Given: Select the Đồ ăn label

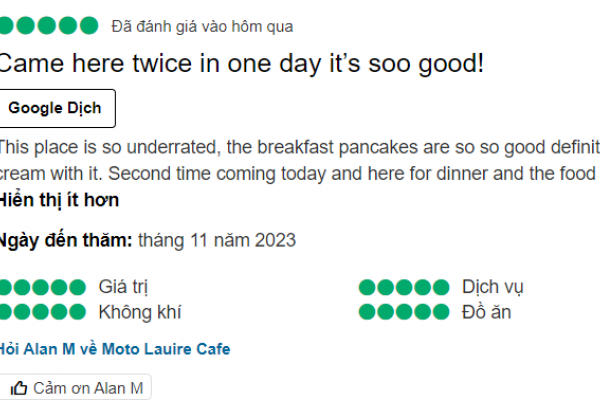Looking at the screenshot, I should [x=487, y=312].
